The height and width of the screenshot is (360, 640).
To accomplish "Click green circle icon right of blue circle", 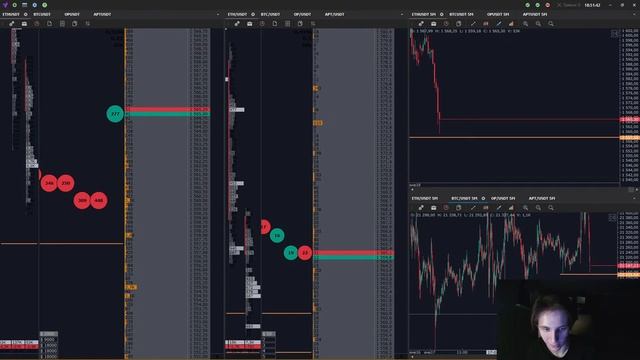I will pos(44,5).
